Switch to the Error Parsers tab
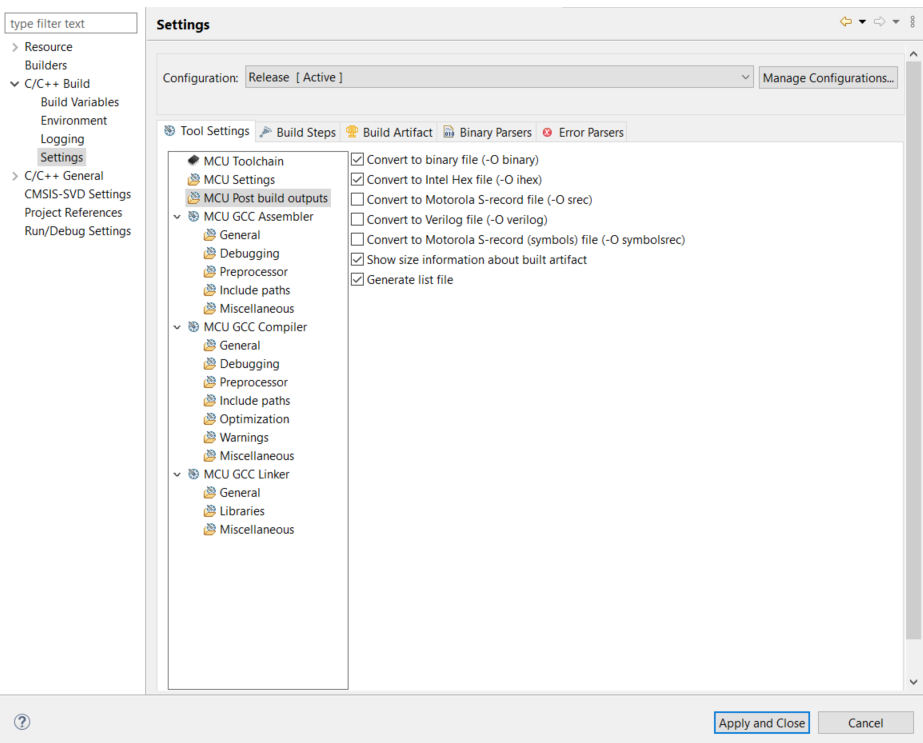 [x=583, y=132]
